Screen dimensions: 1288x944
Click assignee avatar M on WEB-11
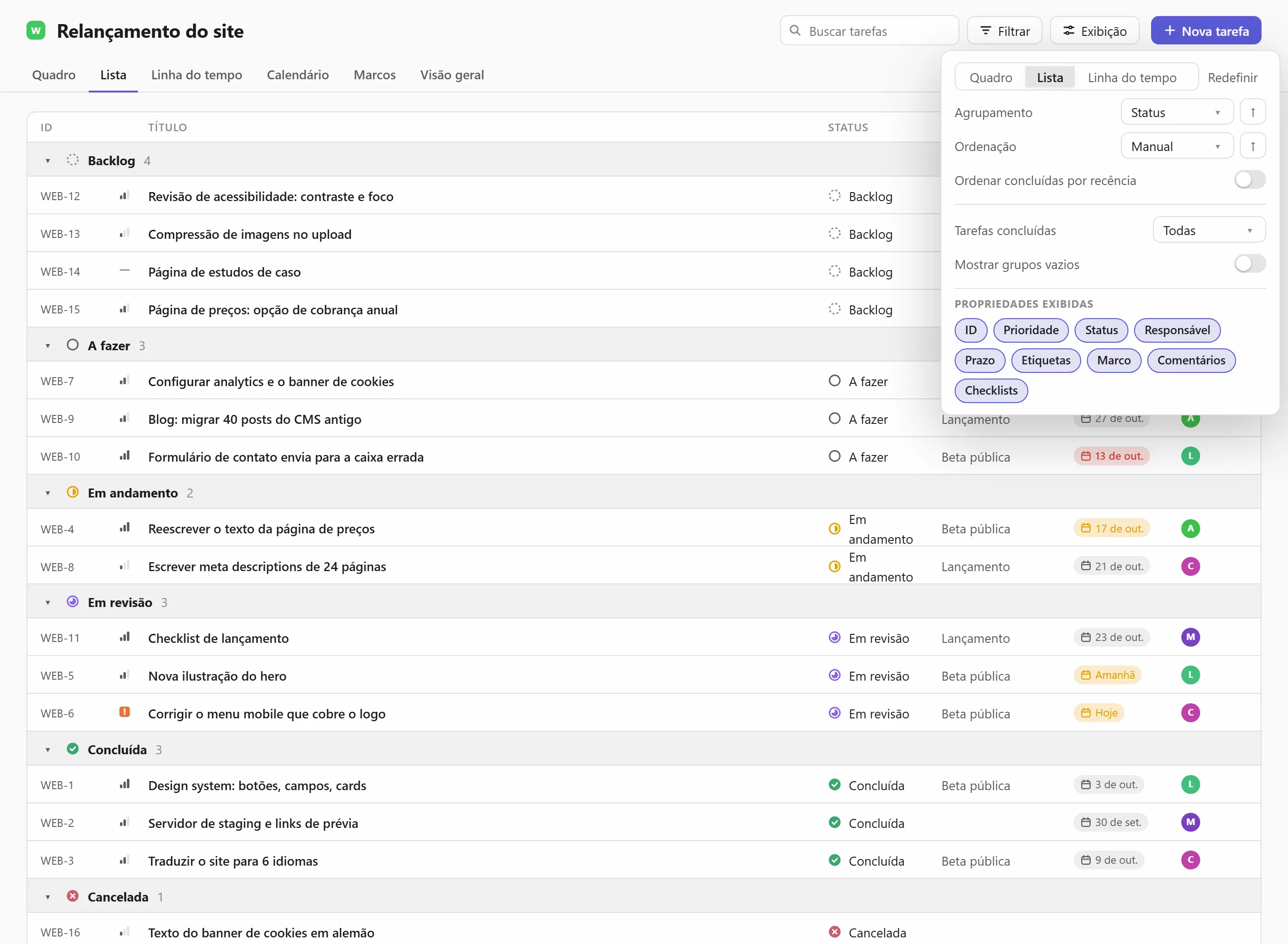click(x=1190, y=637)
